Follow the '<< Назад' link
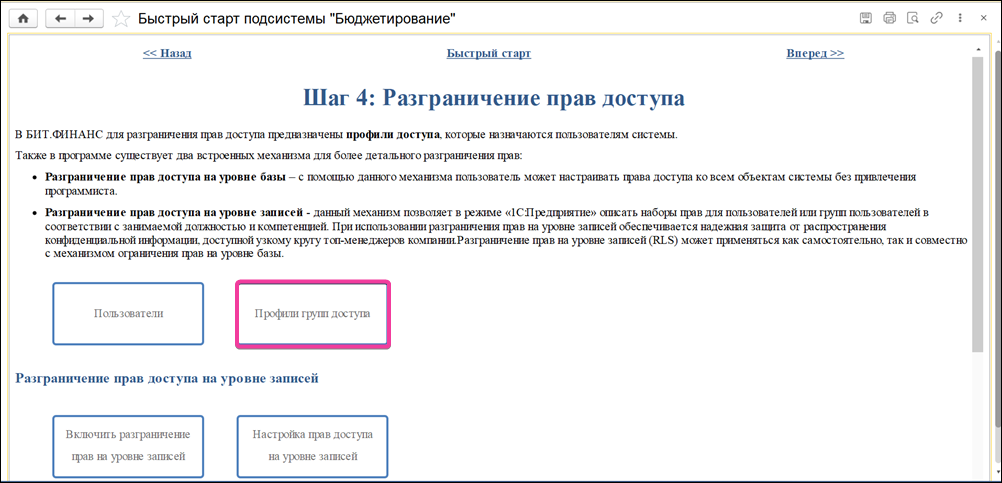Viewport: 1002px width, 483px height. pos(167,54)
